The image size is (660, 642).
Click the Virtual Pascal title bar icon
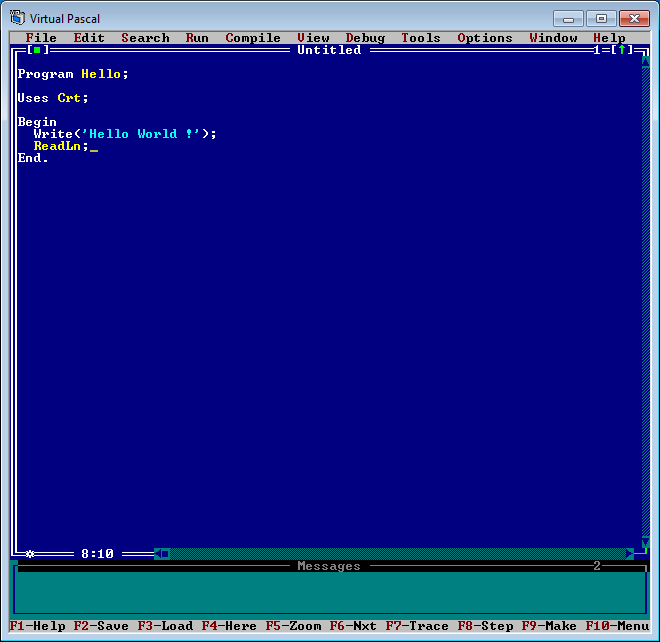pyautogui.click(x=17, y=18)
